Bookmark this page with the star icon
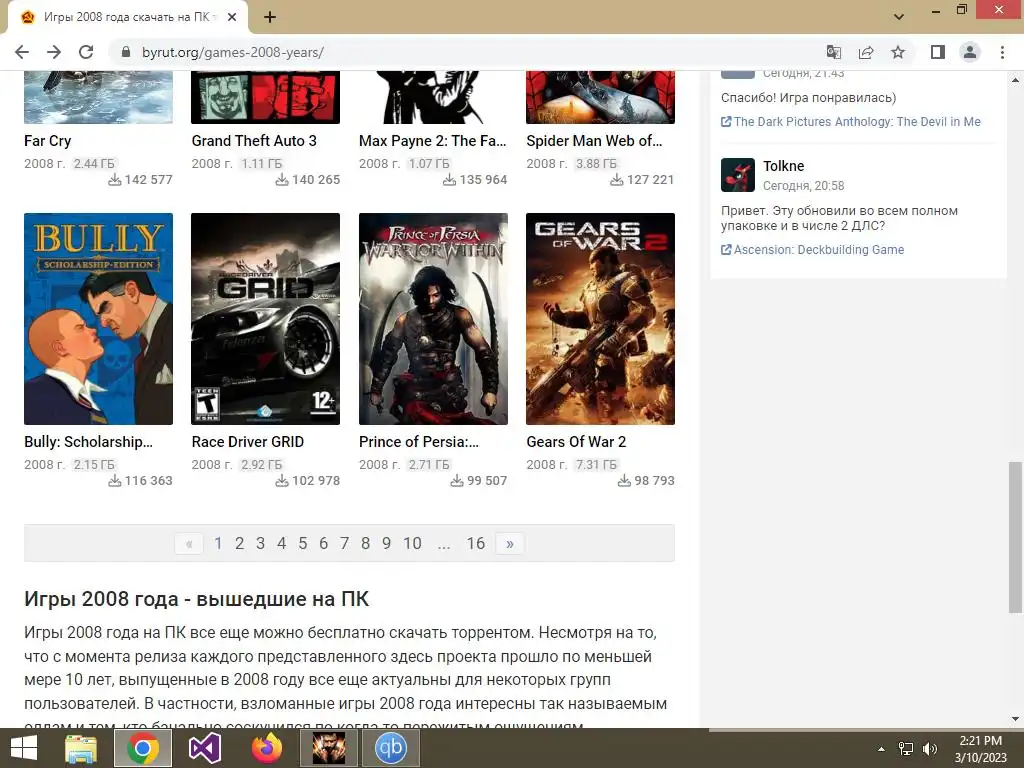1024x768 pixels. (898, 52)
